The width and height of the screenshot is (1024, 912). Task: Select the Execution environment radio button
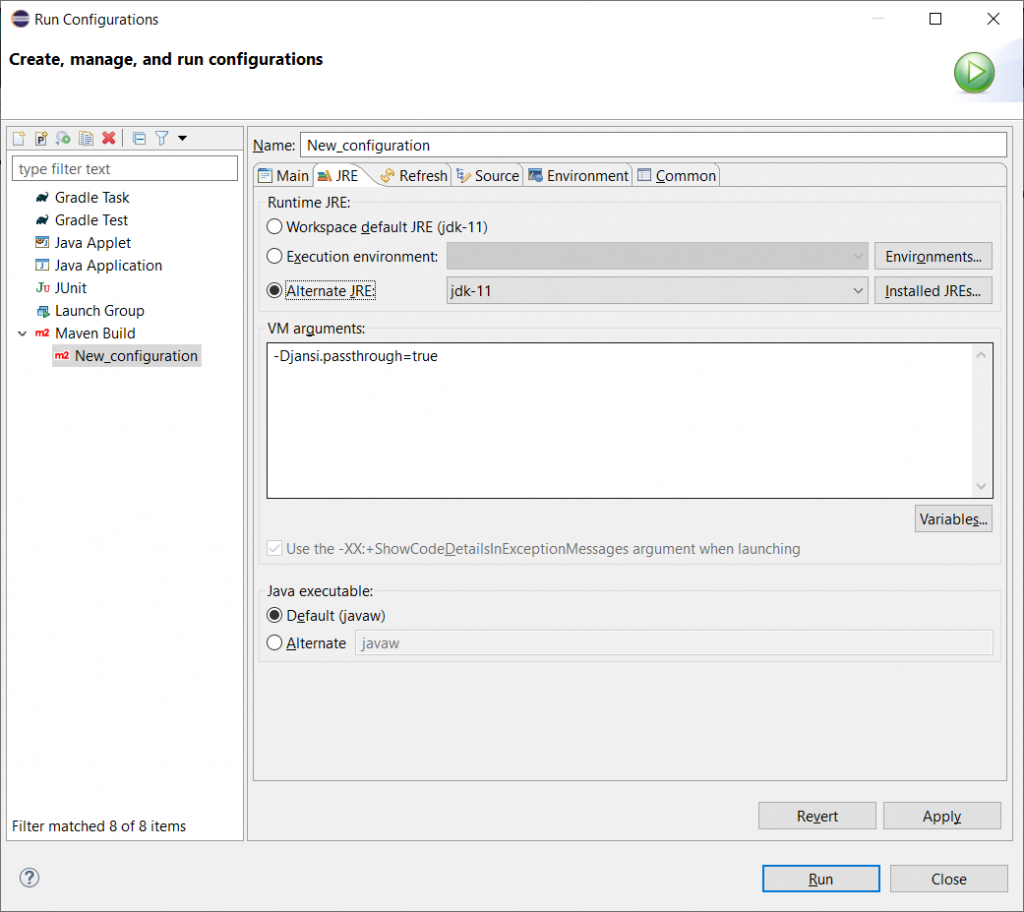tap(274, 256)
